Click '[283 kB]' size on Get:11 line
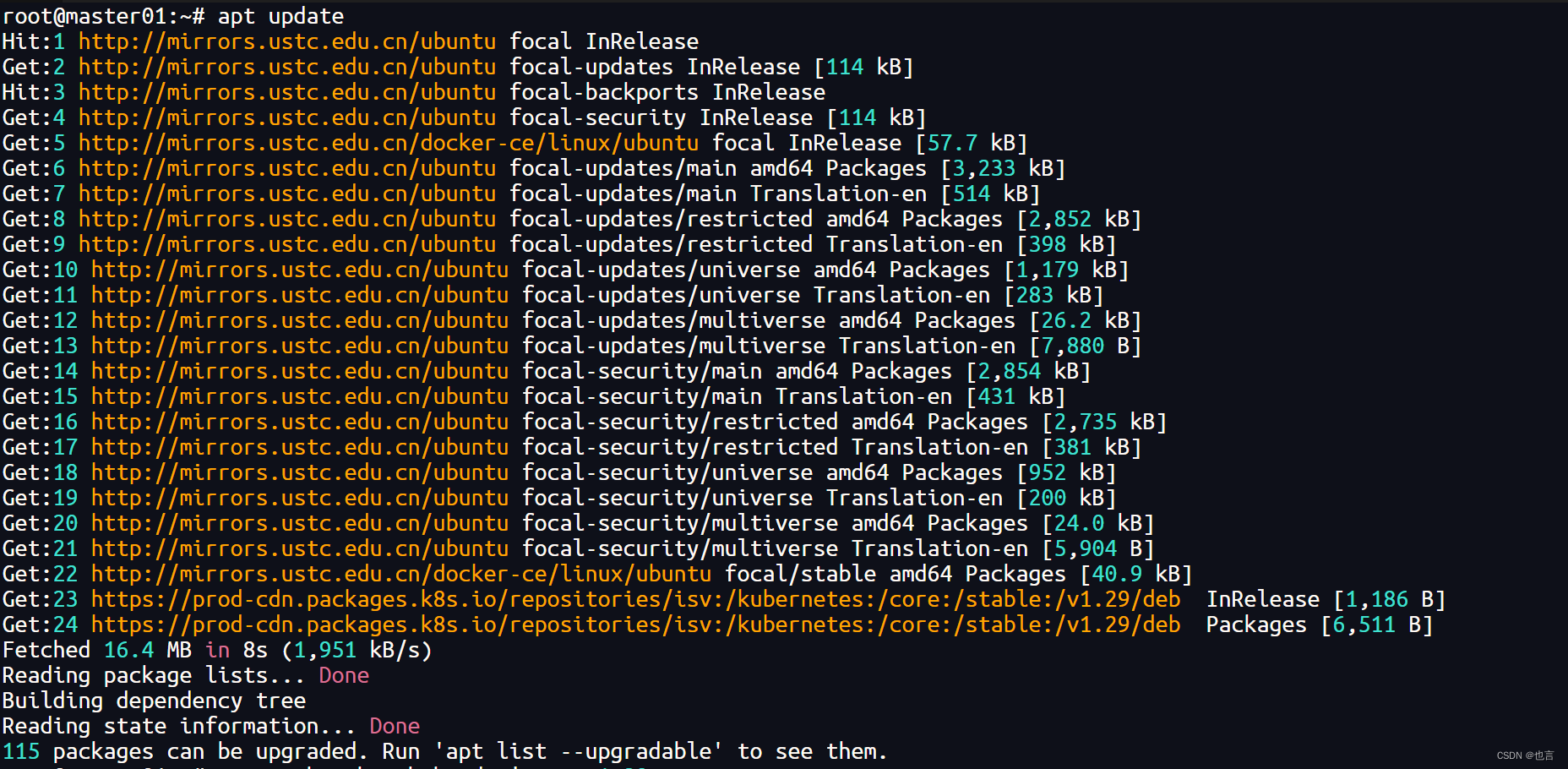Viewport: 1568px width, 769px height. [x=1053, y=295]
